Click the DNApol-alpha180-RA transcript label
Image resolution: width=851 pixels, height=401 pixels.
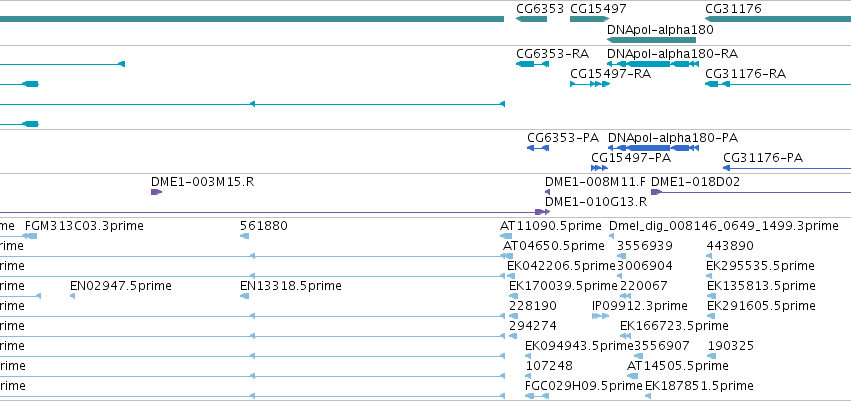(x=672, y=54)
